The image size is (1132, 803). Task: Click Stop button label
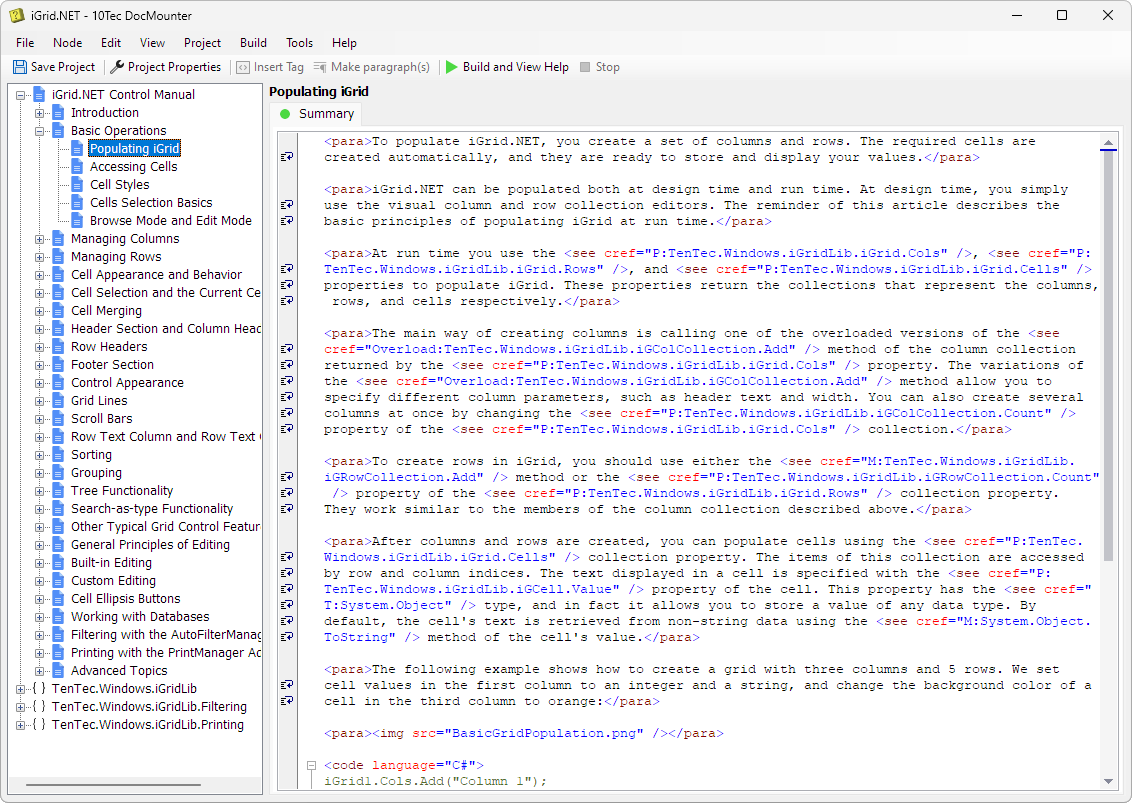click(x=608, y=67)
